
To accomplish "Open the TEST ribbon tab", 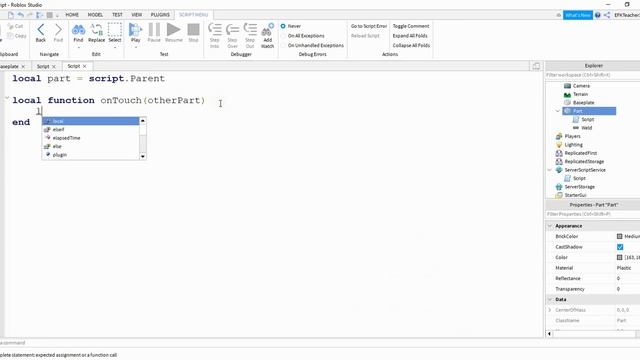I will click(117, 15).
